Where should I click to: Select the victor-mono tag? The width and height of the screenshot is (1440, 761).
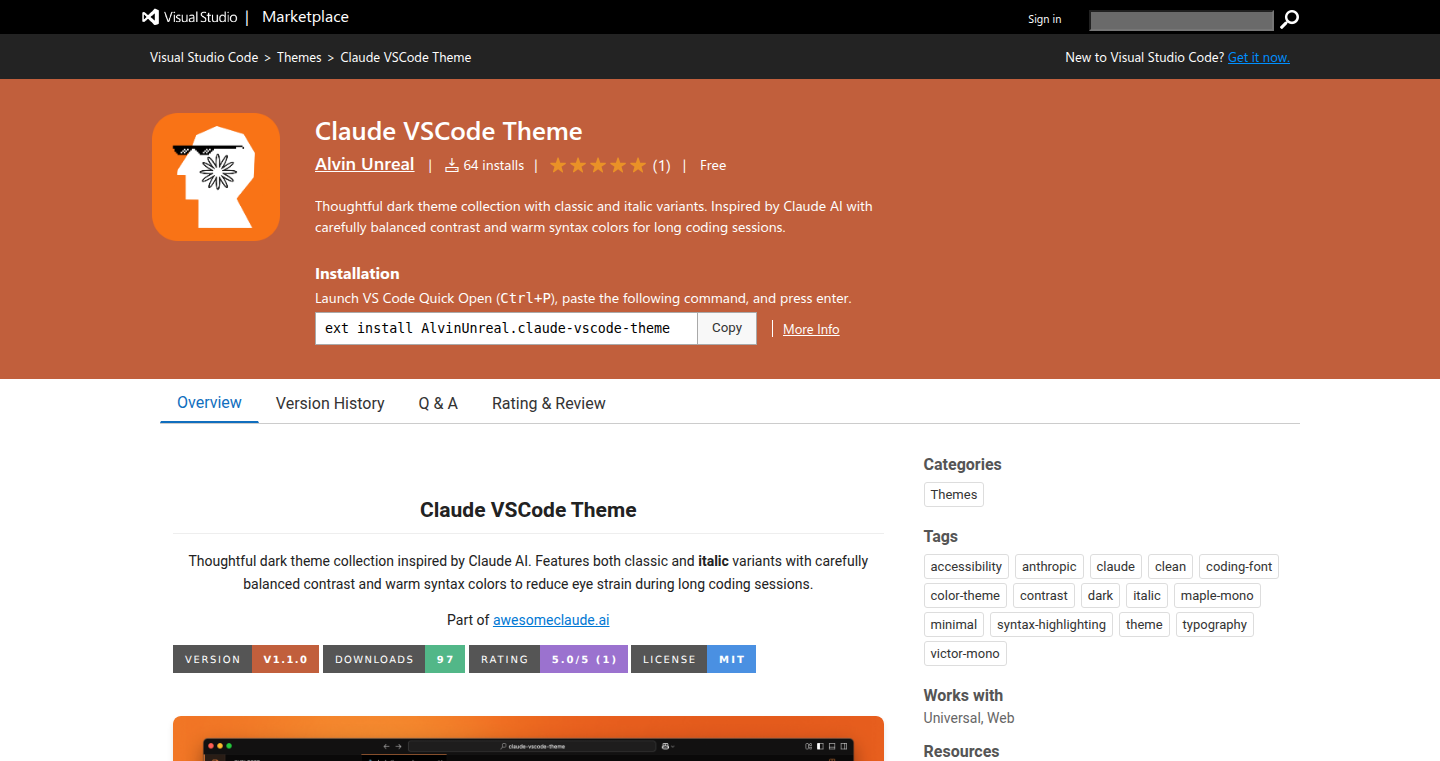[x=965, y=653]
